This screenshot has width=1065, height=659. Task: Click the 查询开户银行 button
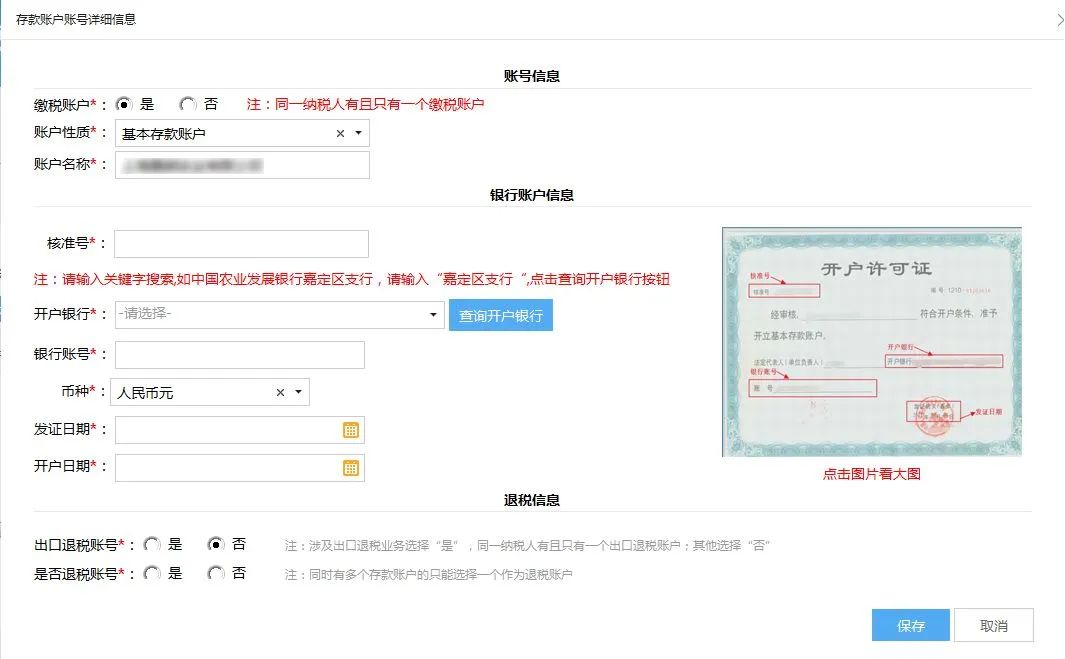(x=500, y=315)
